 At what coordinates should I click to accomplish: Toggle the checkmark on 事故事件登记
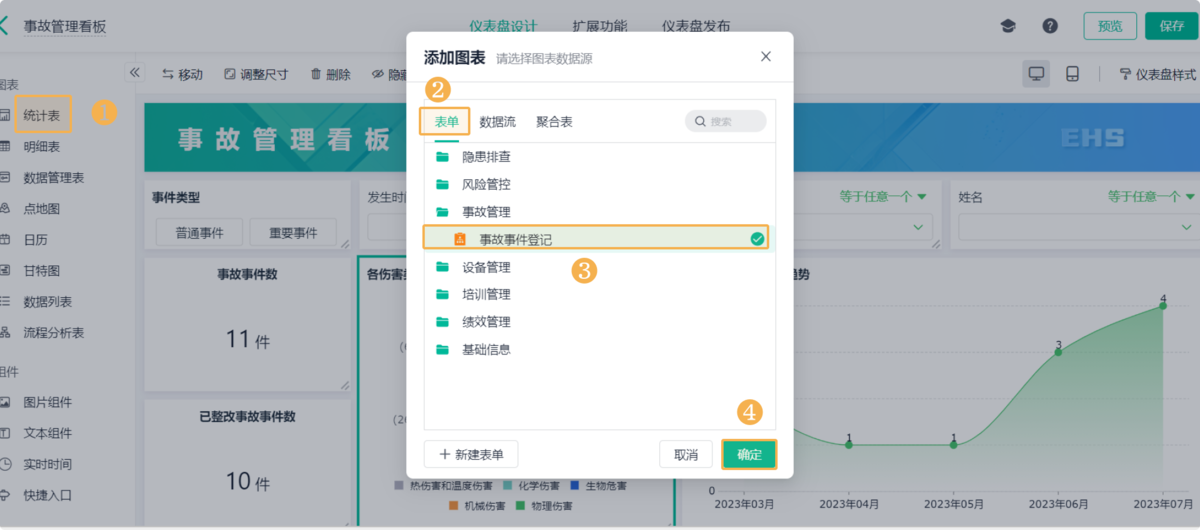point(757,239)
